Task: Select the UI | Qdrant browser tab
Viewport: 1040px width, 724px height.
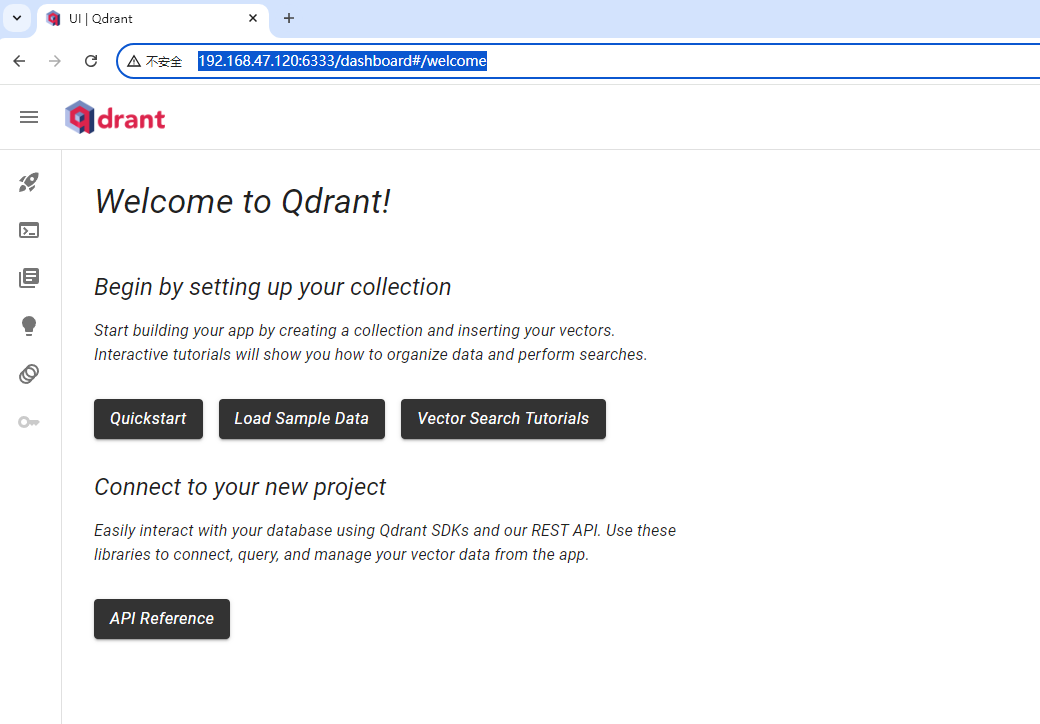Action: 153,19
